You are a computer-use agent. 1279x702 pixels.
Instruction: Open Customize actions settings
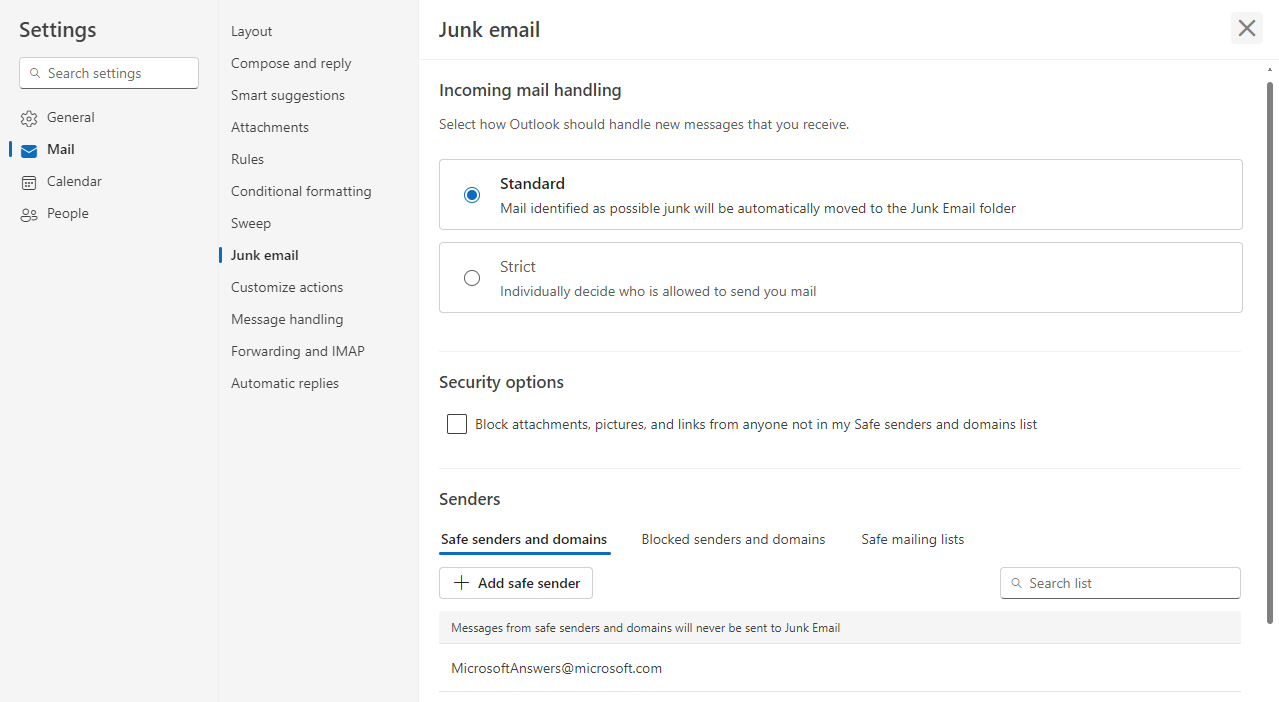tap(287, 287)
